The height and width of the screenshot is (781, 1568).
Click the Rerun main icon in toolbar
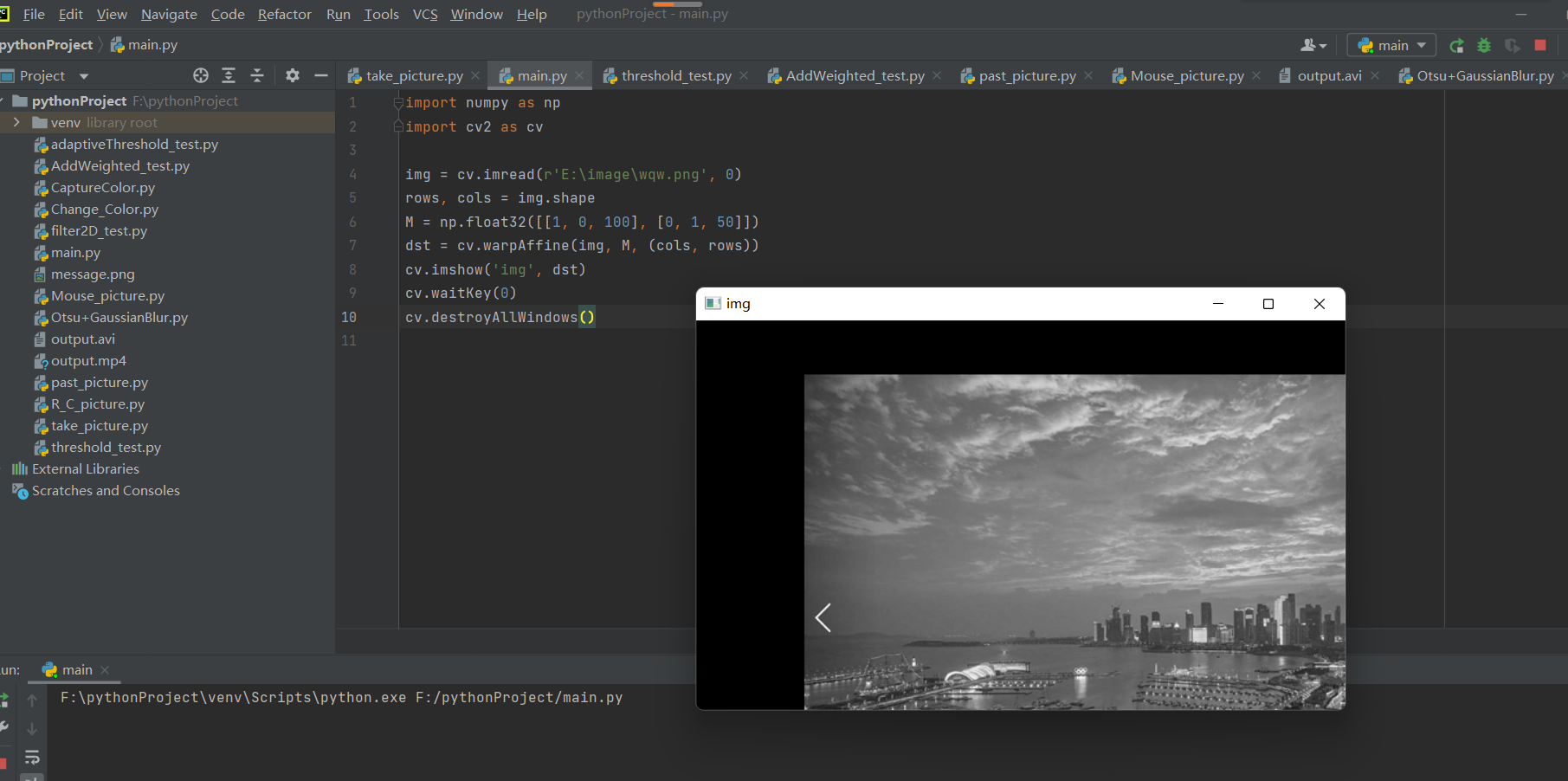click(x=1456, y=46)
